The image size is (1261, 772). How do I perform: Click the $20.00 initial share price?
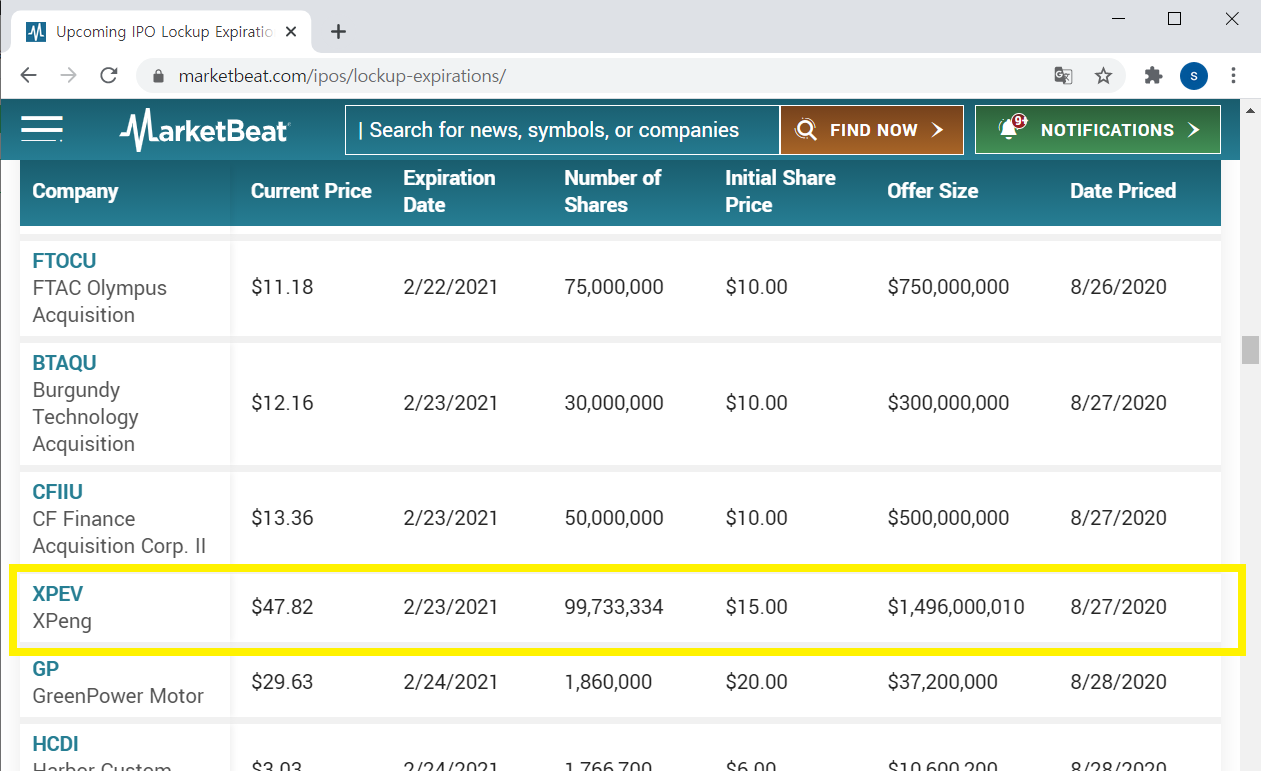756,683
